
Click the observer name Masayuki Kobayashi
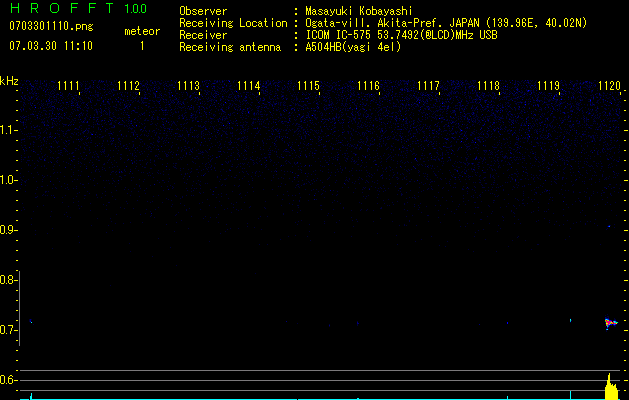[x=359, y=11]
